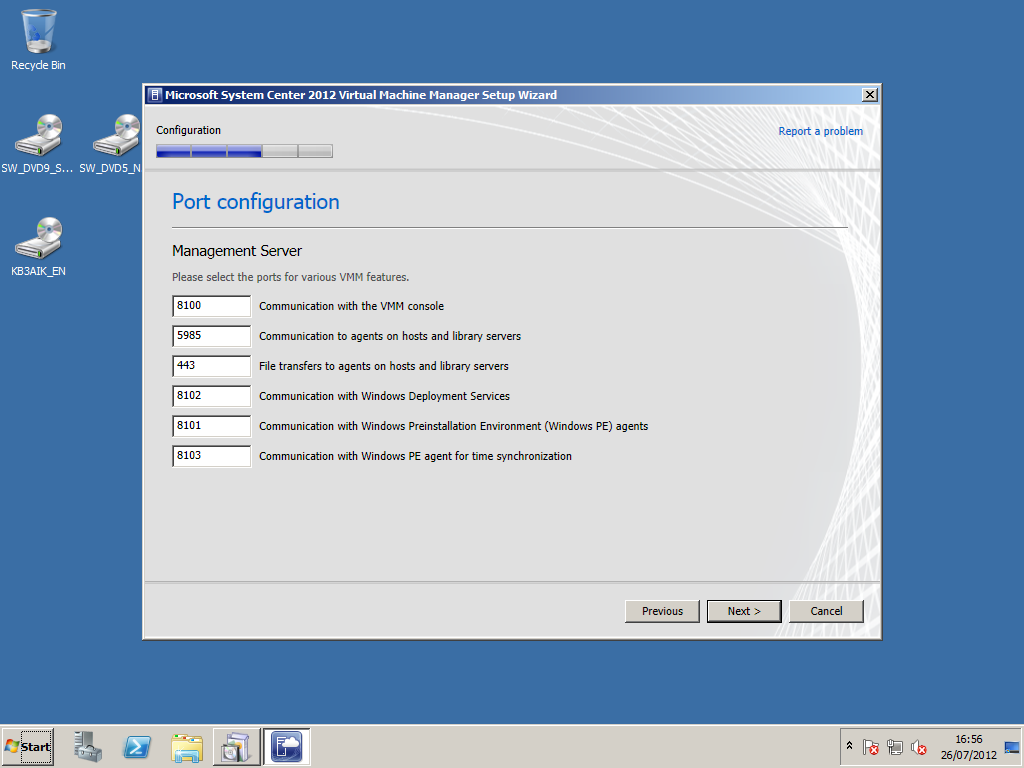
Task: Open the Report a problem link
Action: click(x=820, y=131)
